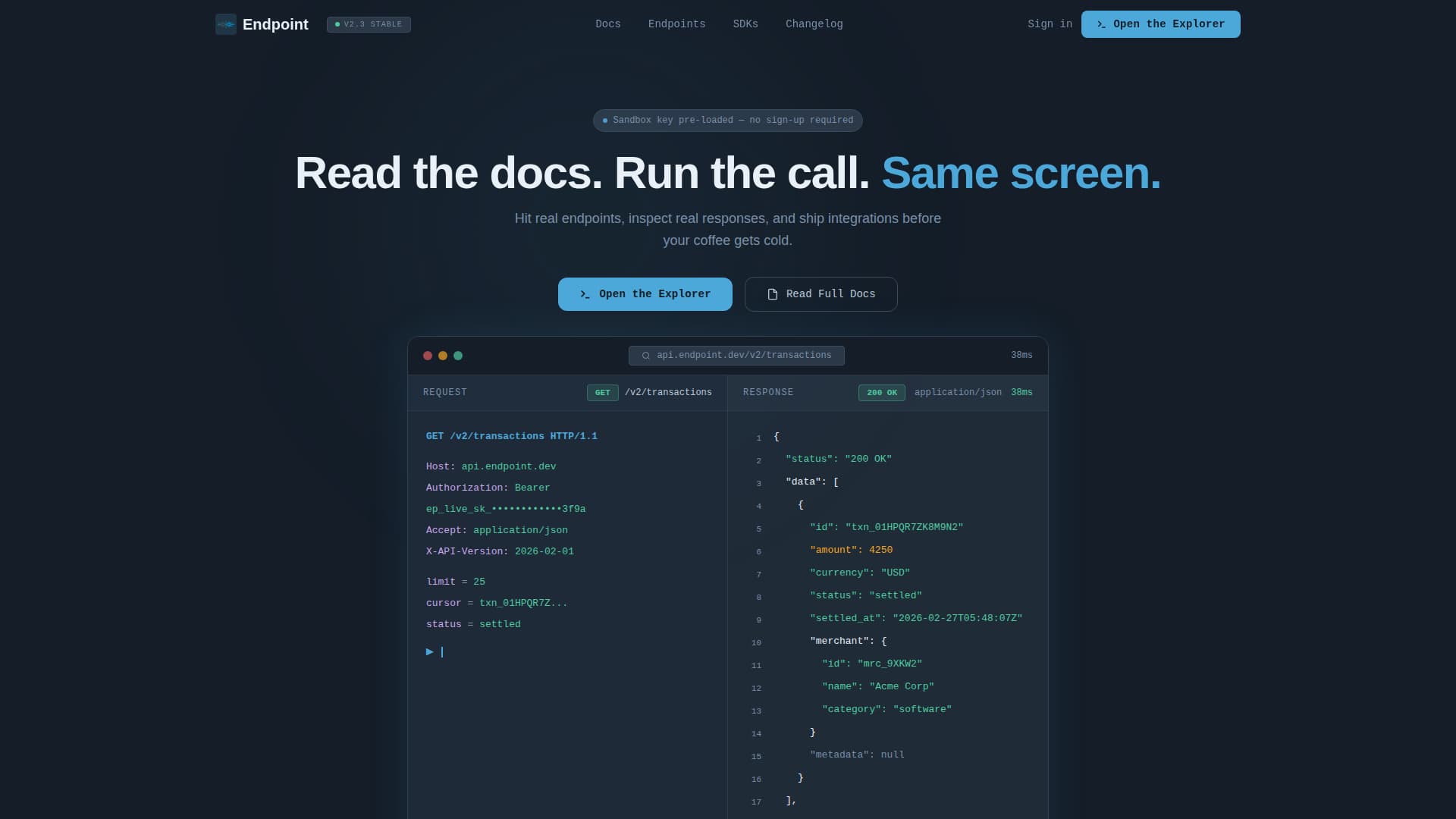
Task: Open the Endpoints nav link
Action: click(x=676, y=24)
